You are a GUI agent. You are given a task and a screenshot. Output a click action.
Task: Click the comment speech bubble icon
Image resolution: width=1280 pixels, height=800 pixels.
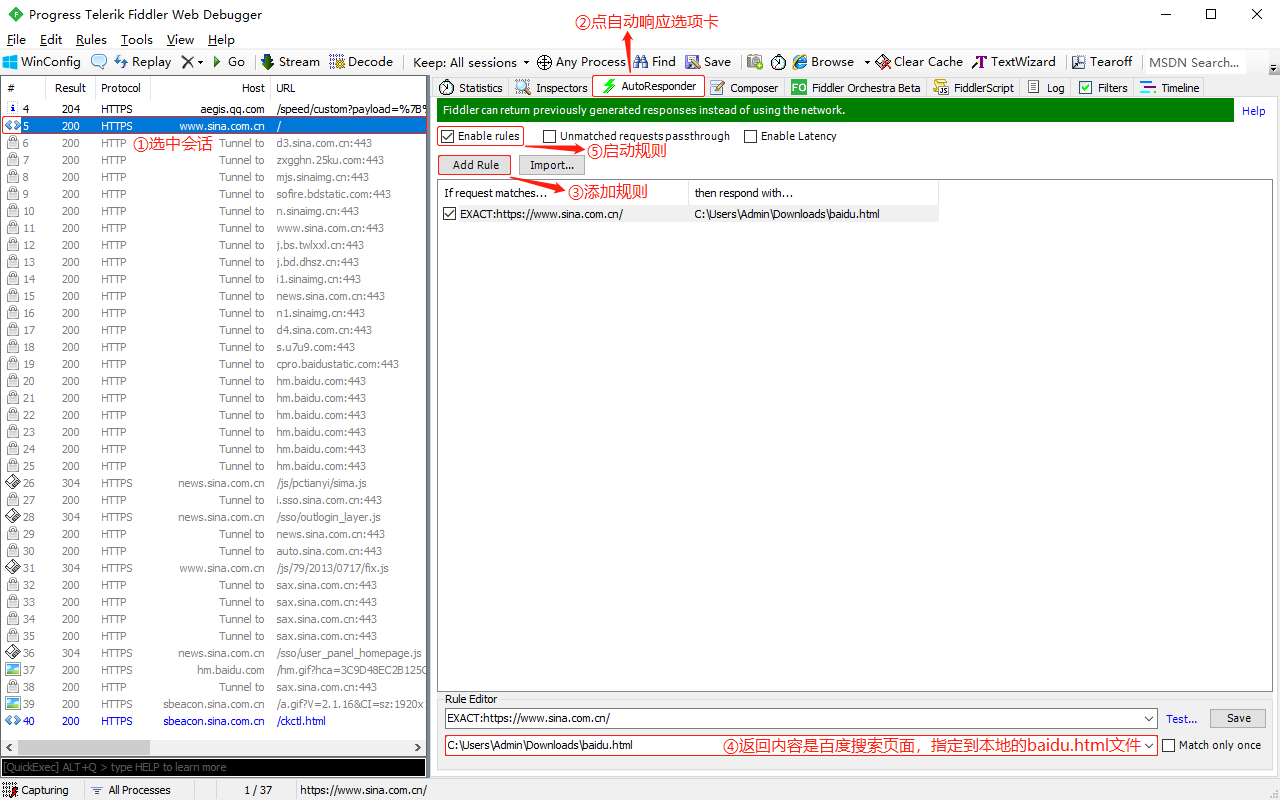tap(99, 62)
